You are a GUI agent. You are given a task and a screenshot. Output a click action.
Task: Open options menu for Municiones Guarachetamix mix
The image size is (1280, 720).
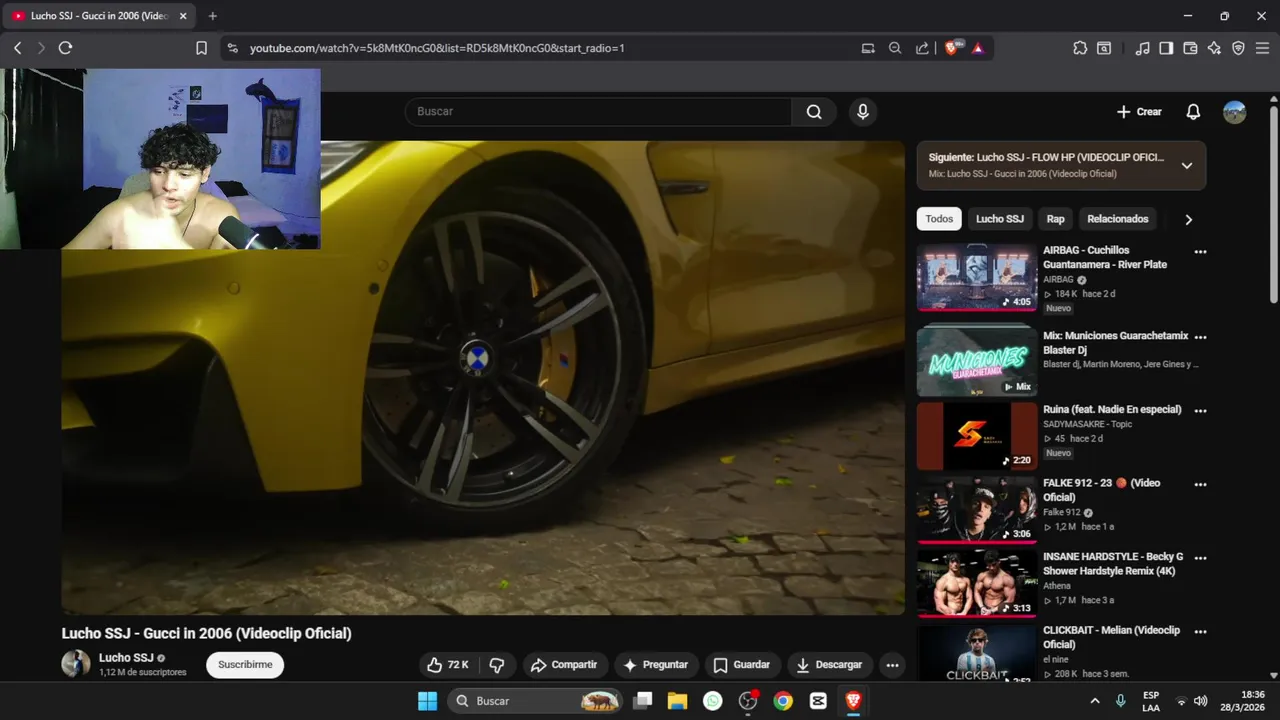[x=1200, y=338]
